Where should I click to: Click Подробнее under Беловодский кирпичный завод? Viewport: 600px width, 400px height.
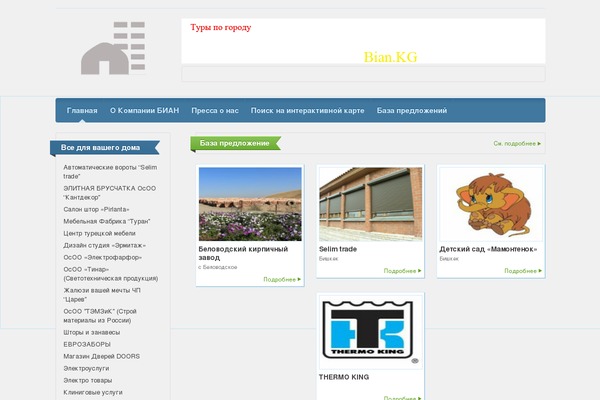(282, 280)
